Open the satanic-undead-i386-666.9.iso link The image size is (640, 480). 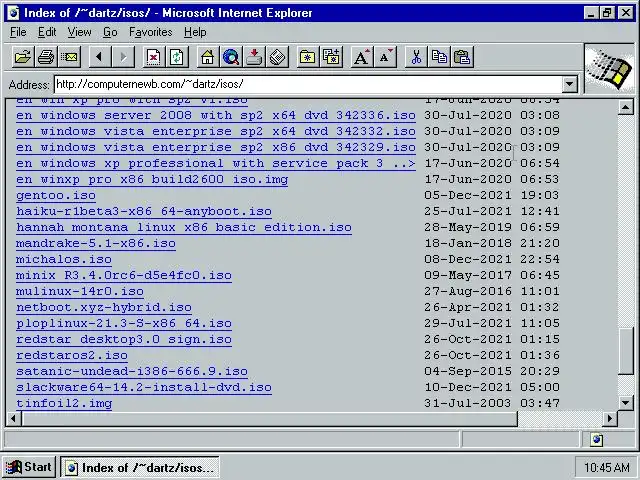(132, 371)
